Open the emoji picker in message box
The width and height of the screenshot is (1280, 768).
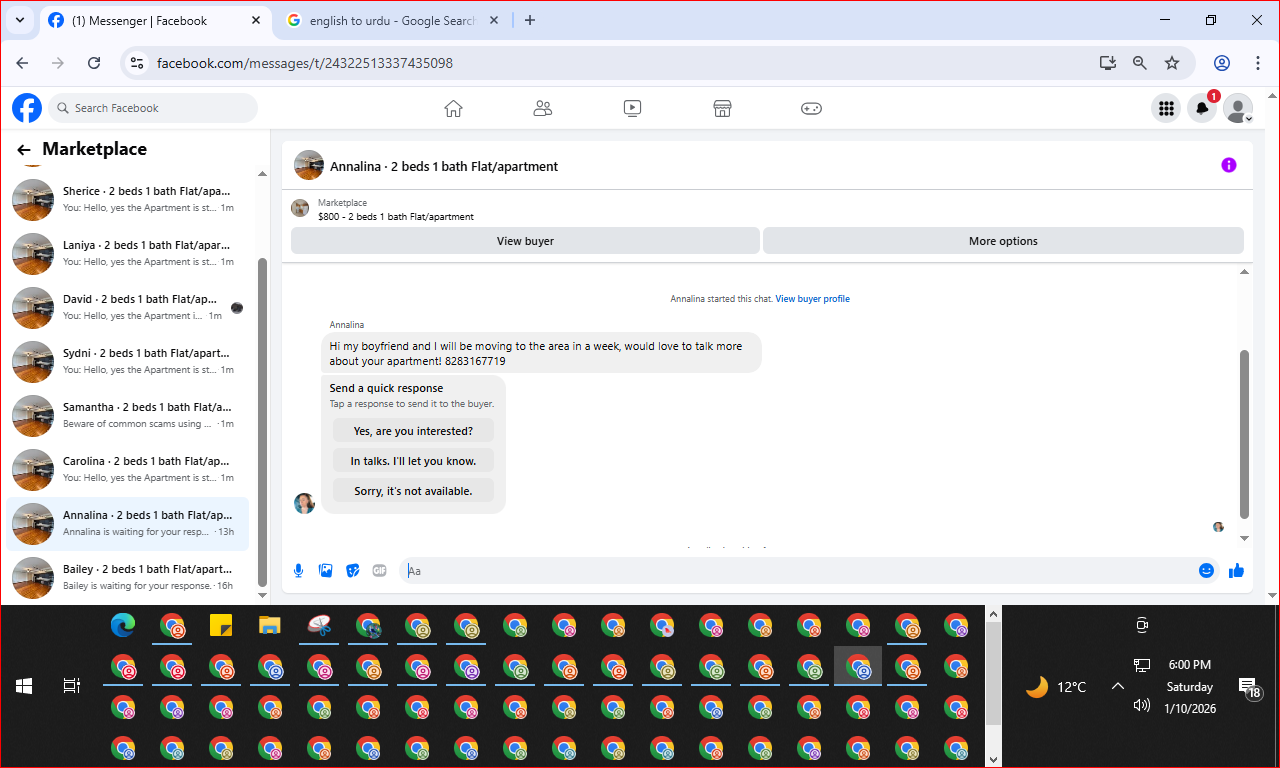(1206, 570)
